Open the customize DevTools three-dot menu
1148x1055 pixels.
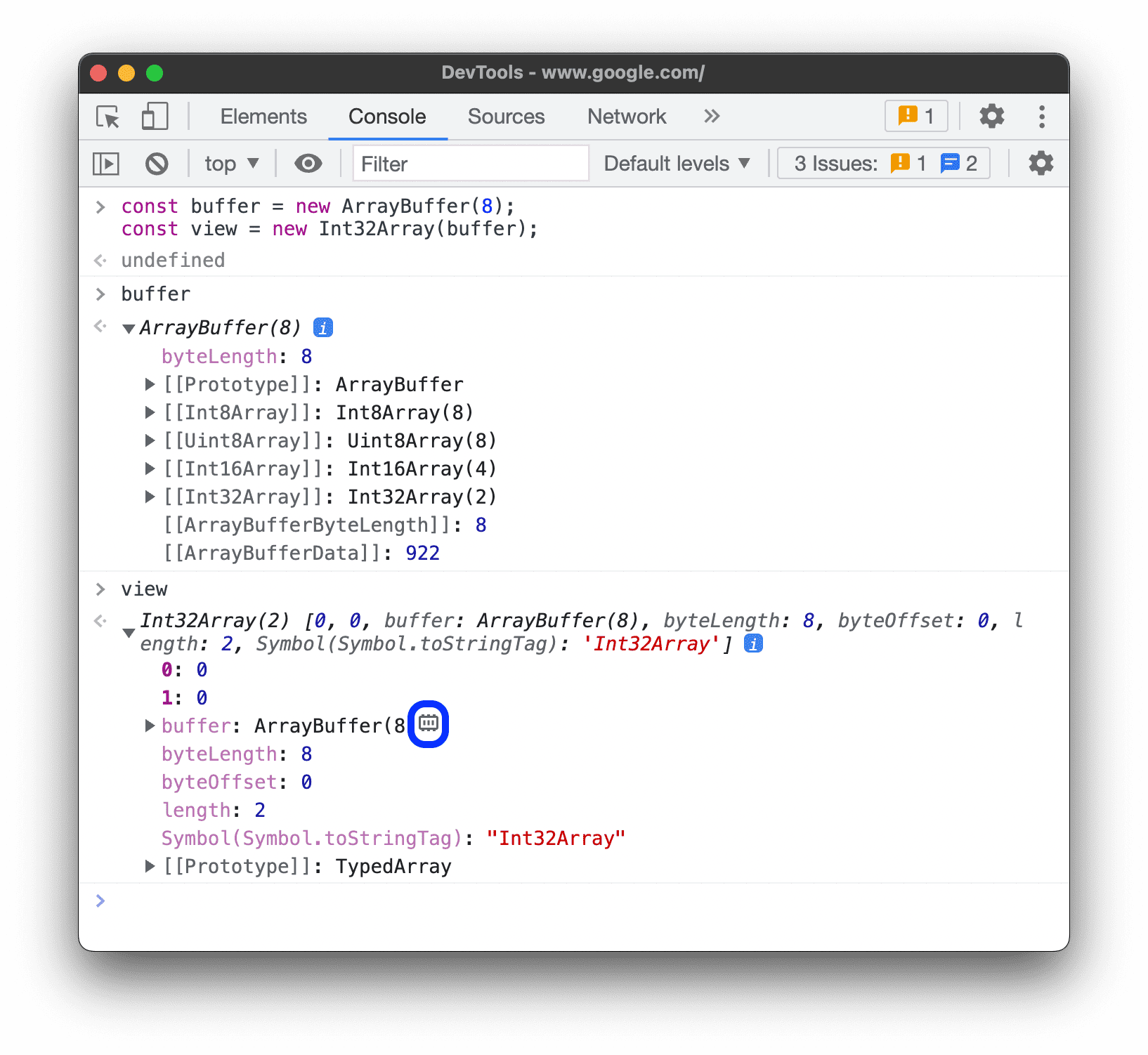point(1041,117)
